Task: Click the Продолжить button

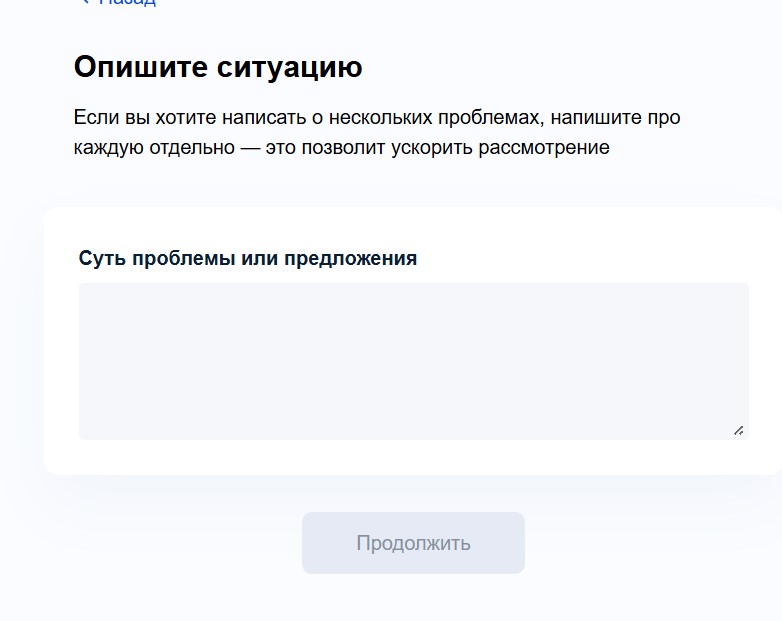Action: (413, 543)
